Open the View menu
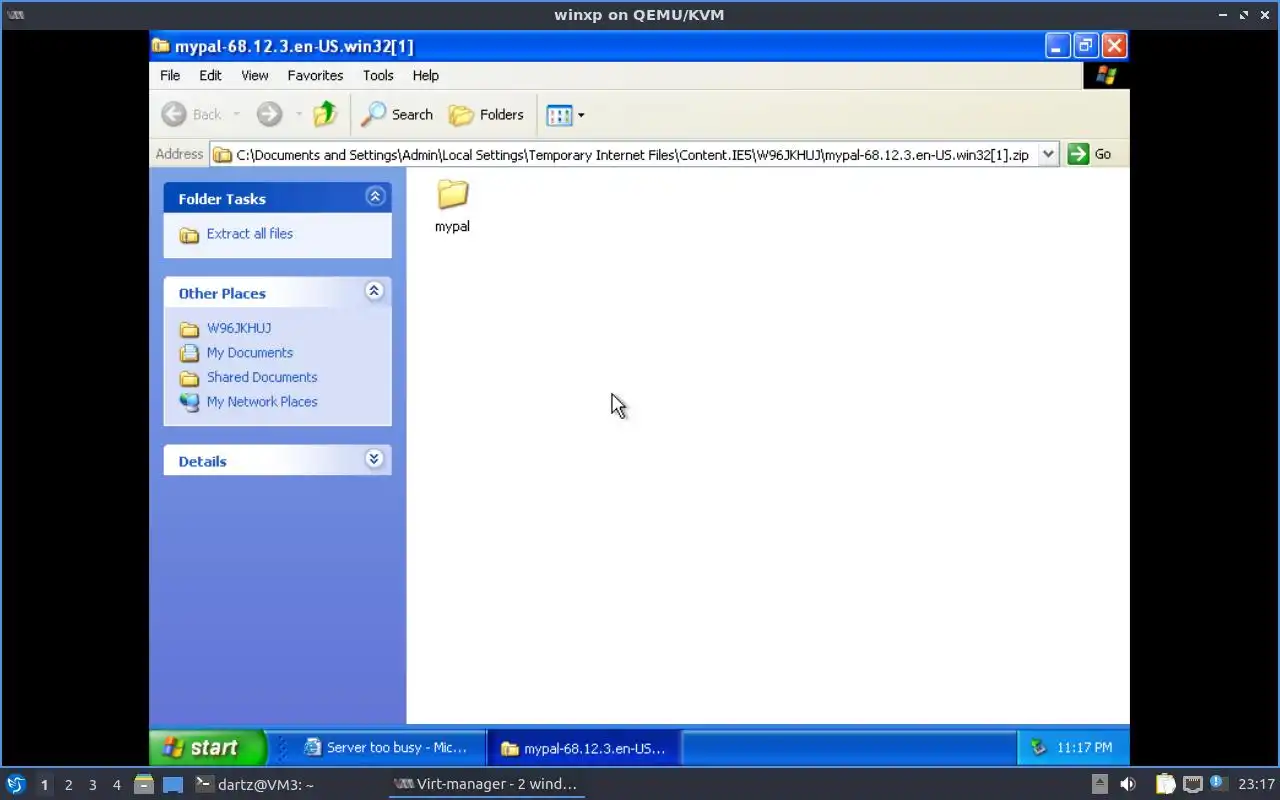The image size is (1280, 800). [x=254, y=75]
